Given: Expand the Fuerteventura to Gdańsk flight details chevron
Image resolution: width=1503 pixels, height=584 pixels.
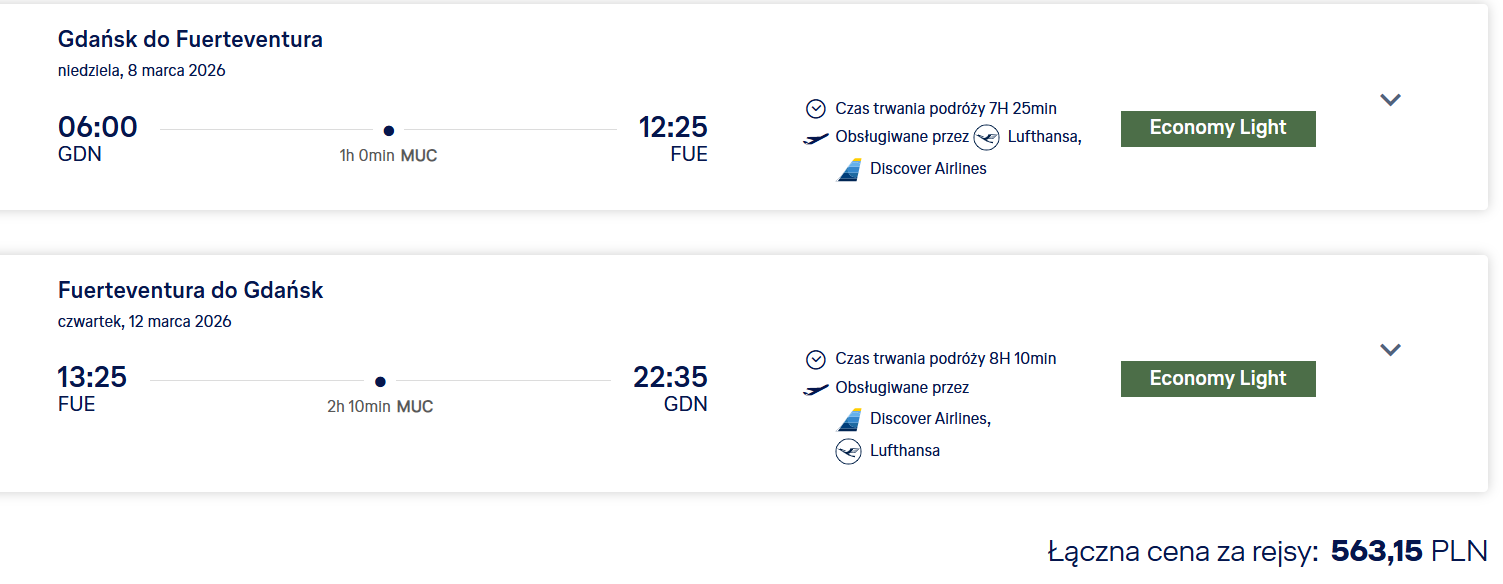Looking at the screenshot, I should (1390, 350).
